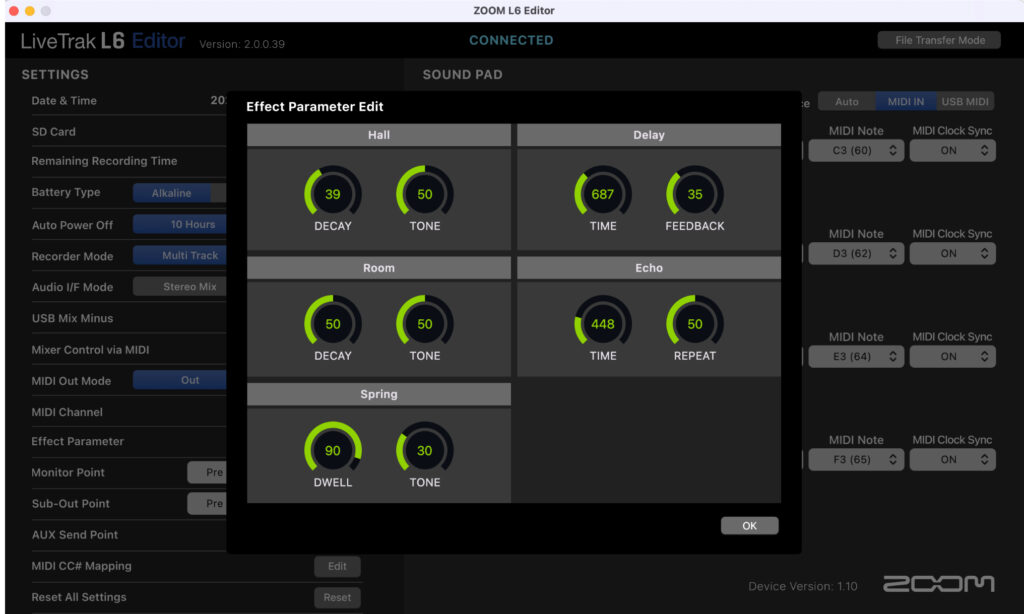This screenshot has height=614, width=1024.
Task: Click the CONNECTED status text
Action: tap(511, 40)
